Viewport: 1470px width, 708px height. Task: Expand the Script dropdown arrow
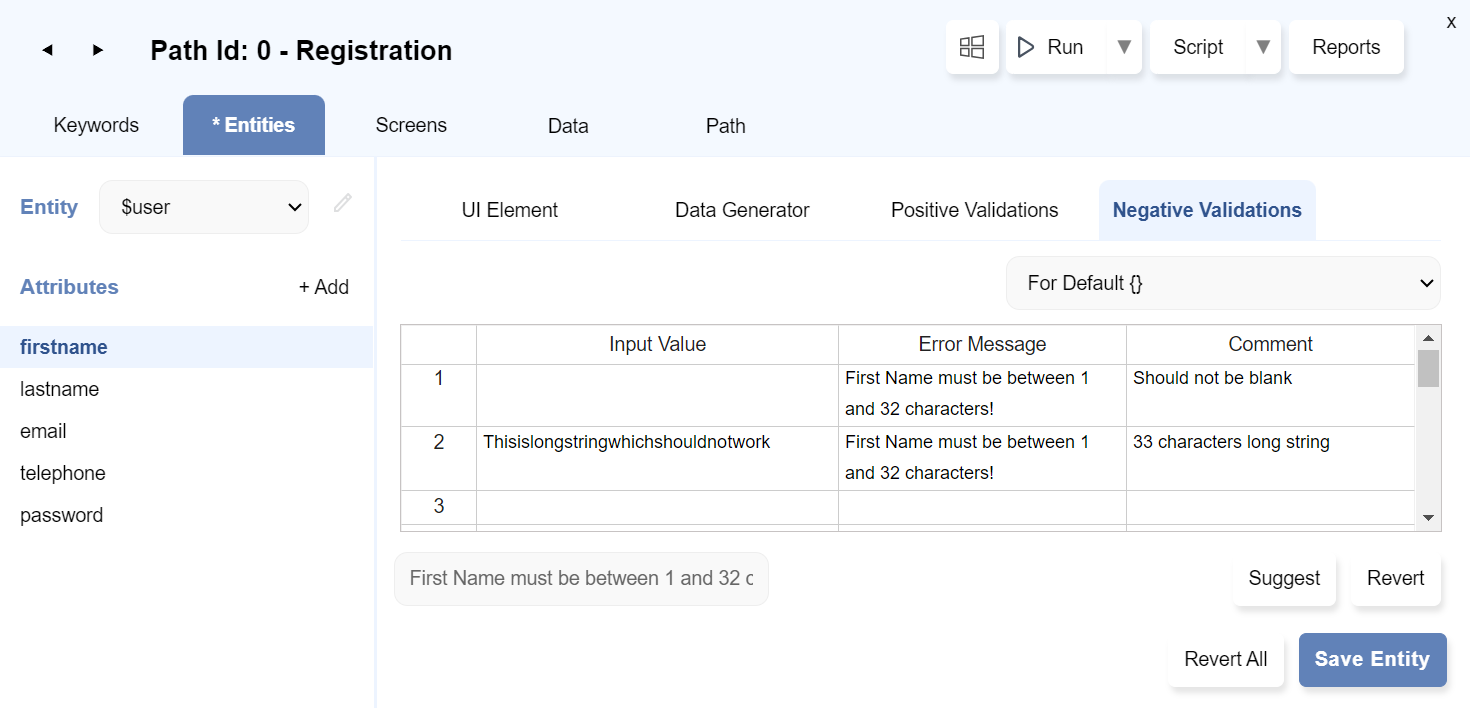(1263, 47)
